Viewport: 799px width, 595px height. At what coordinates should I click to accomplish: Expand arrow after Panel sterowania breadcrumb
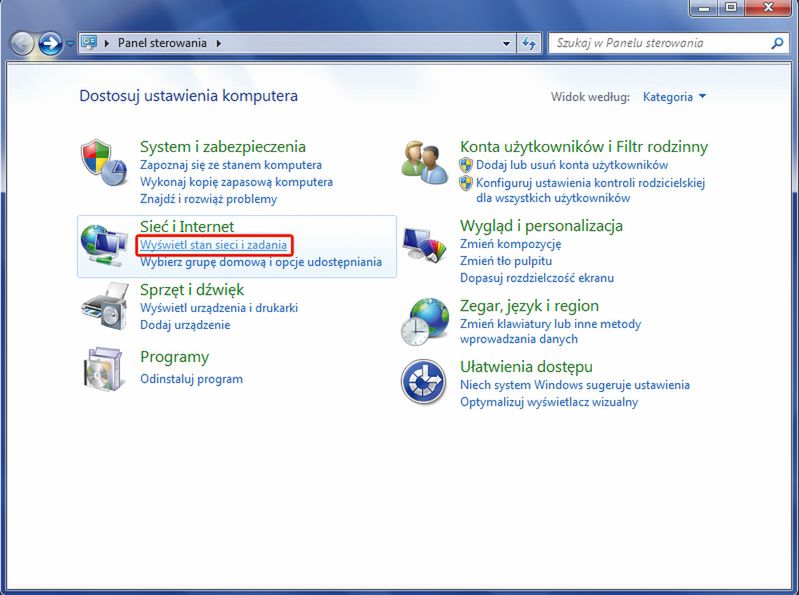pyautogui.click(x=219, y=43)
